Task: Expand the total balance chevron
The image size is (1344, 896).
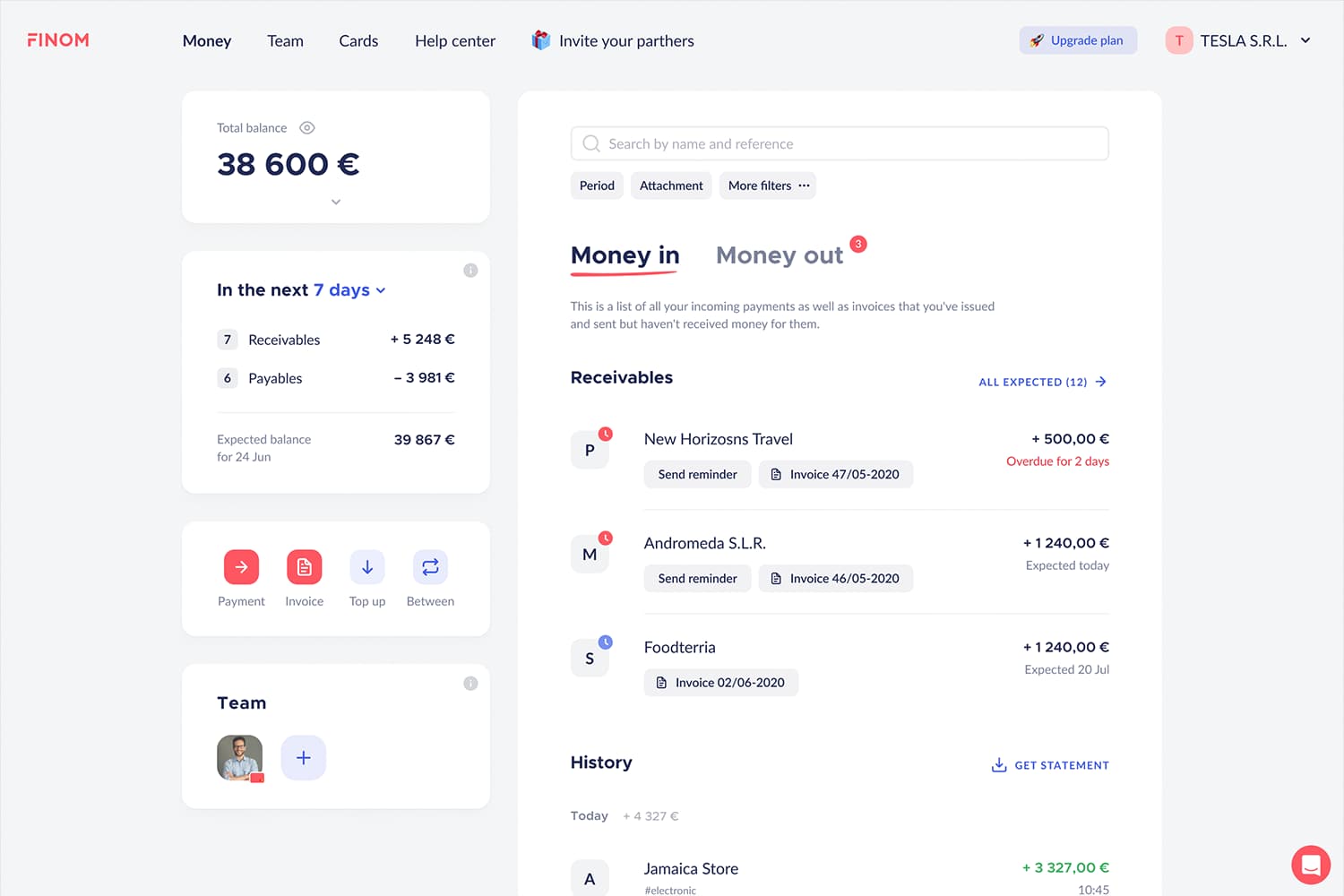Action: click(x=335, y=202)
